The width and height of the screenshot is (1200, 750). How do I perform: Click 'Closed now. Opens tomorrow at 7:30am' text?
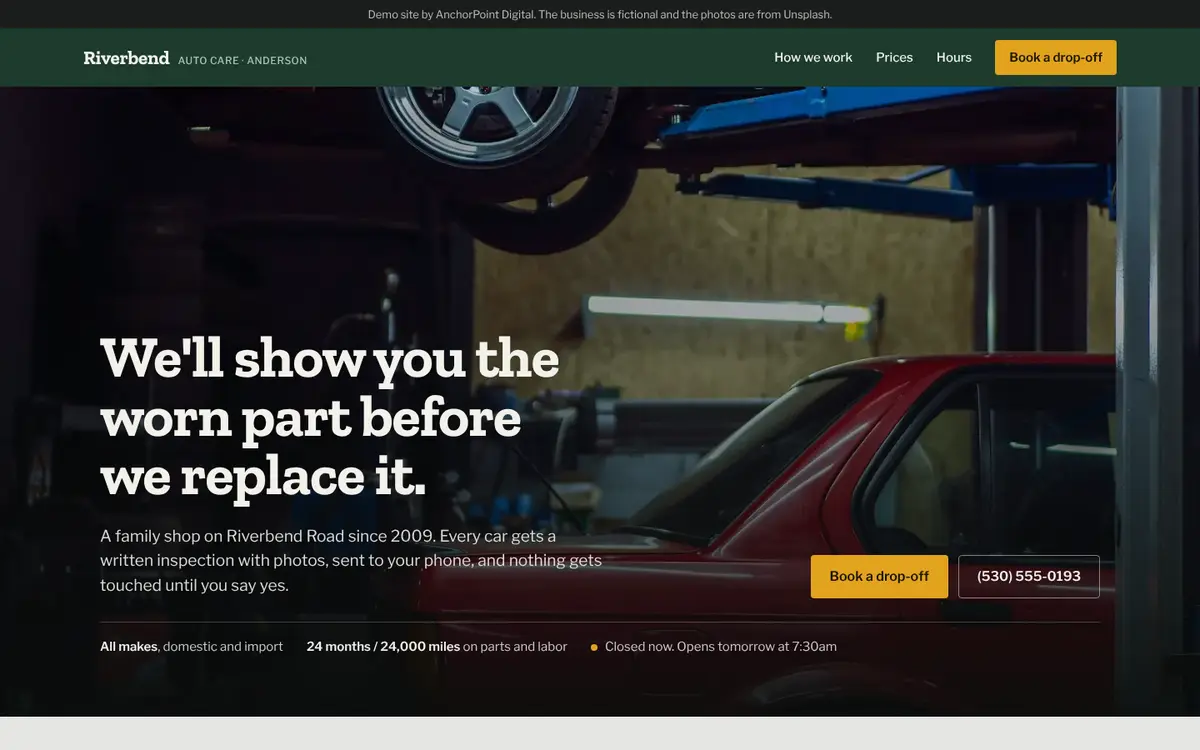point(720,647)
